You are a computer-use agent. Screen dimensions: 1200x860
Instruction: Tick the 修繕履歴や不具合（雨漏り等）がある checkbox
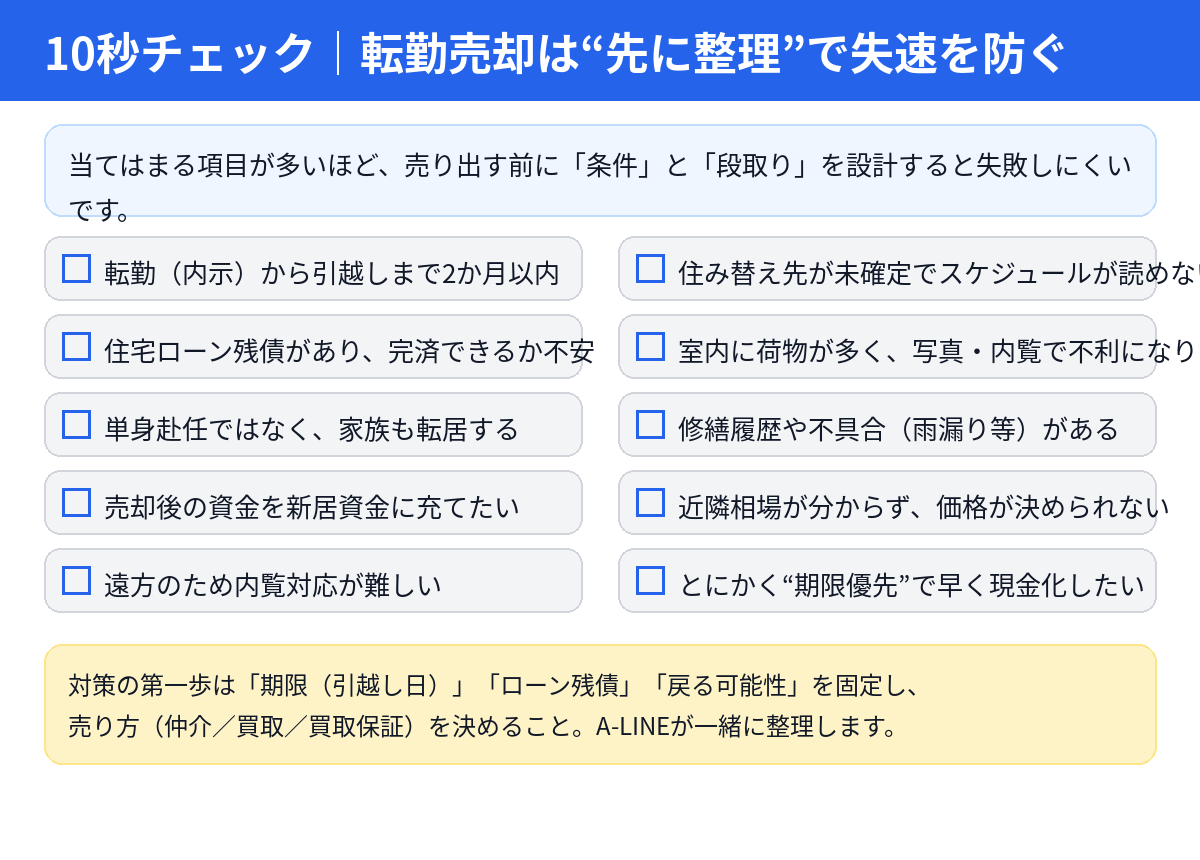pos(651,425)
